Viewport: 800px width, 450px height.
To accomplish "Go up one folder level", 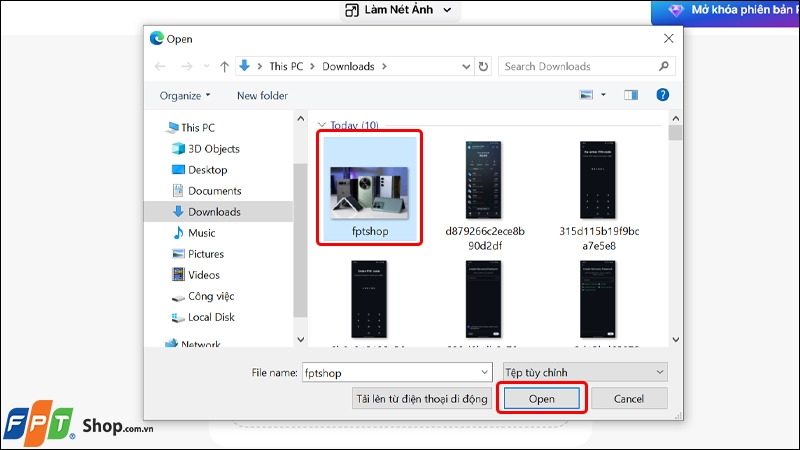I will pyautogui.click(x=224, y=66).
